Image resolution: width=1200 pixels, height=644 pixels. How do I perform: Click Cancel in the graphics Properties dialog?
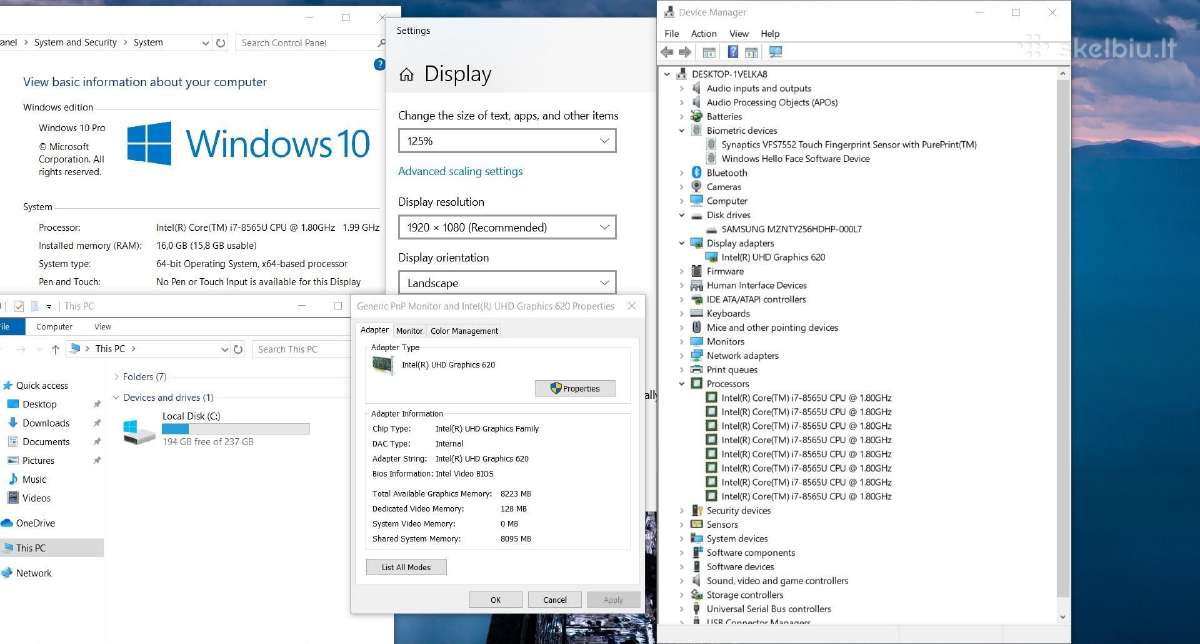pos(555,600)
